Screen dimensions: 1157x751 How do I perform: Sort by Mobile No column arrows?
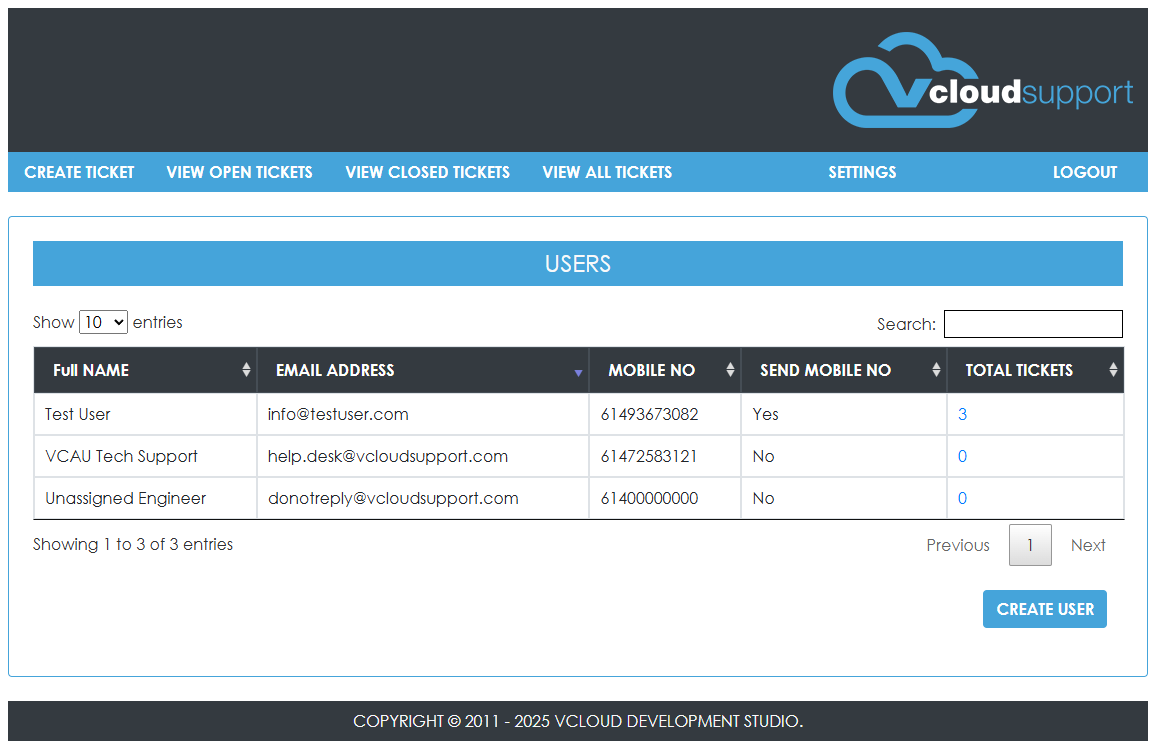(730, 370)
